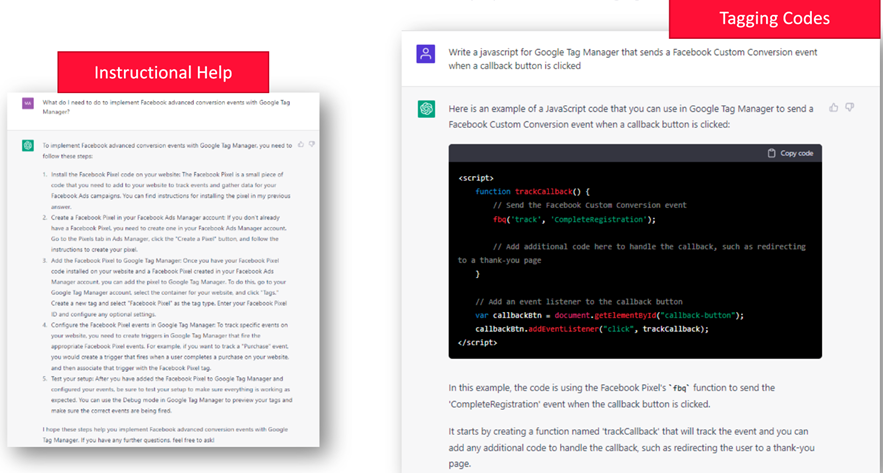Viewport: 883px width, 473px height.
Task: Click the purple user avatar beside the javascript prompt
Action: (426, 54)
